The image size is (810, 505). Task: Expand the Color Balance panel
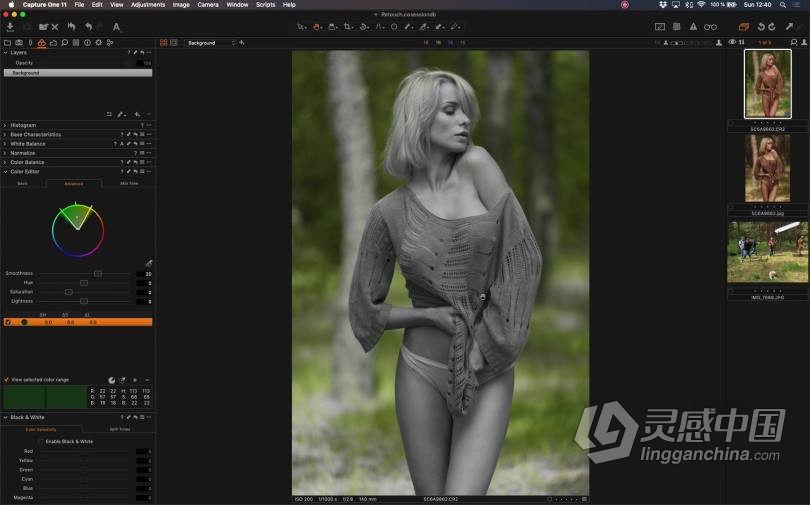point(5,163)
